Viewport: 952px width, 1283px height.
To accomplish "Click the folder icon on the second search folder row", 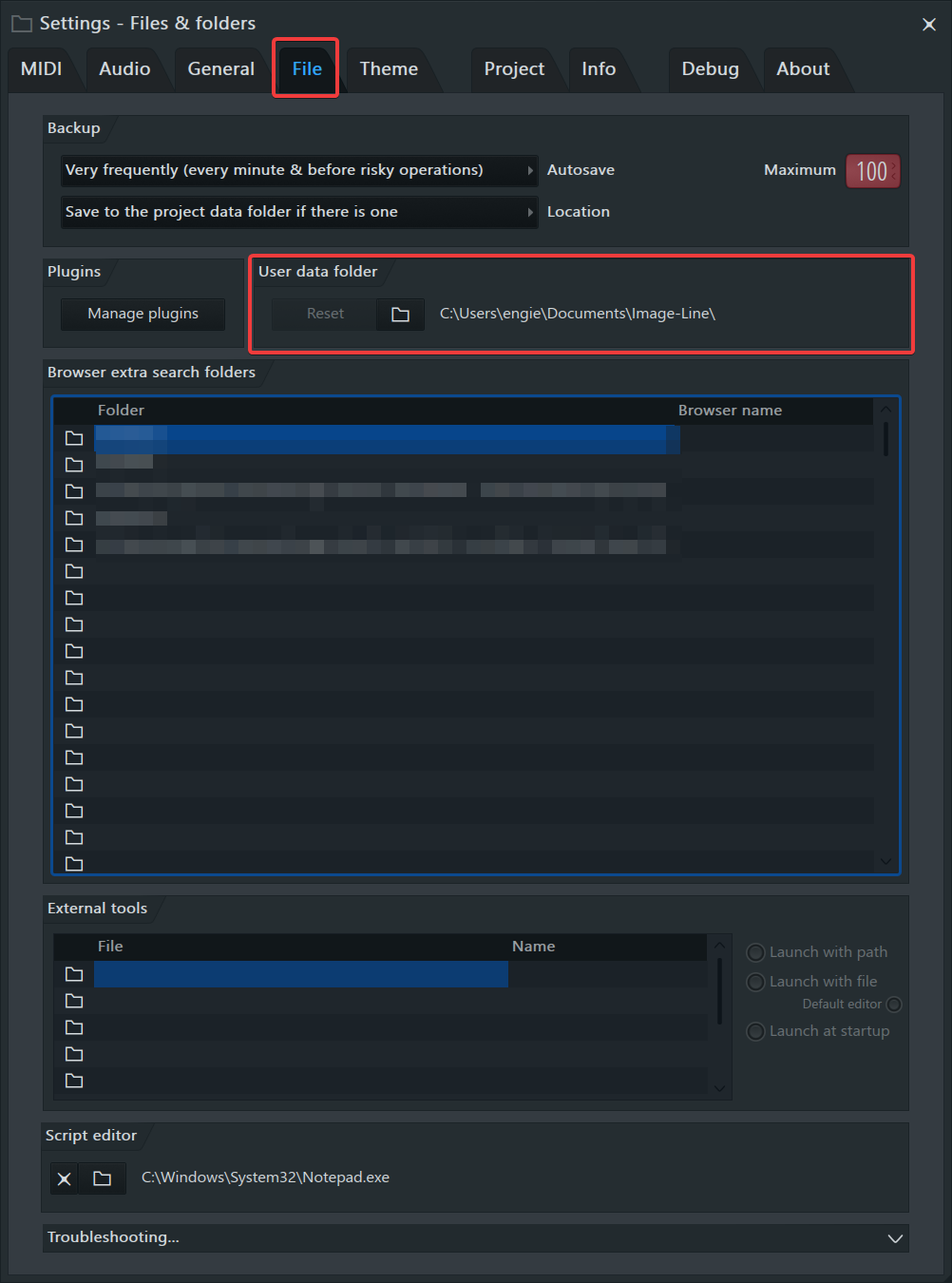I will pos(74,465).
